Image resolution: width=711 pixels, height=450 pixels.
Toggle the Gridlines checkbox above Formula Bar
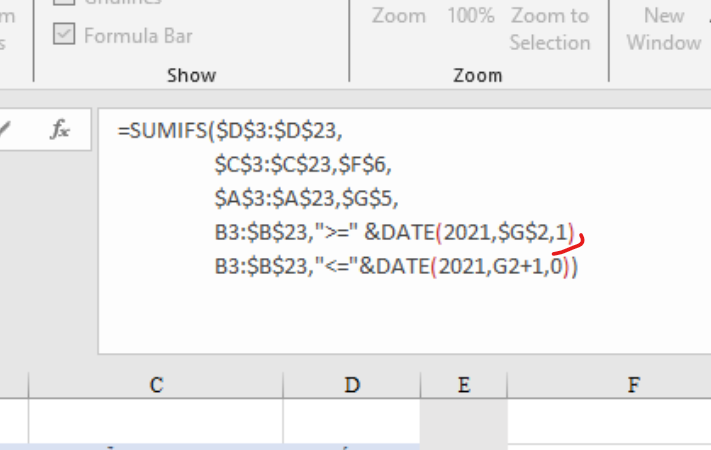click(x=64, y=2)
